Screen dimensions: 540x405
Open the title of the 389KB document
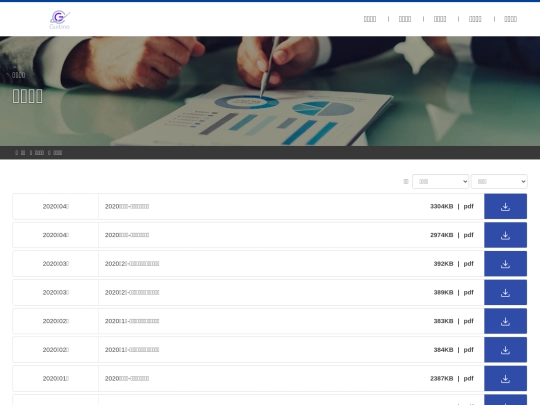pyautogui.click(x=132, y=292)
